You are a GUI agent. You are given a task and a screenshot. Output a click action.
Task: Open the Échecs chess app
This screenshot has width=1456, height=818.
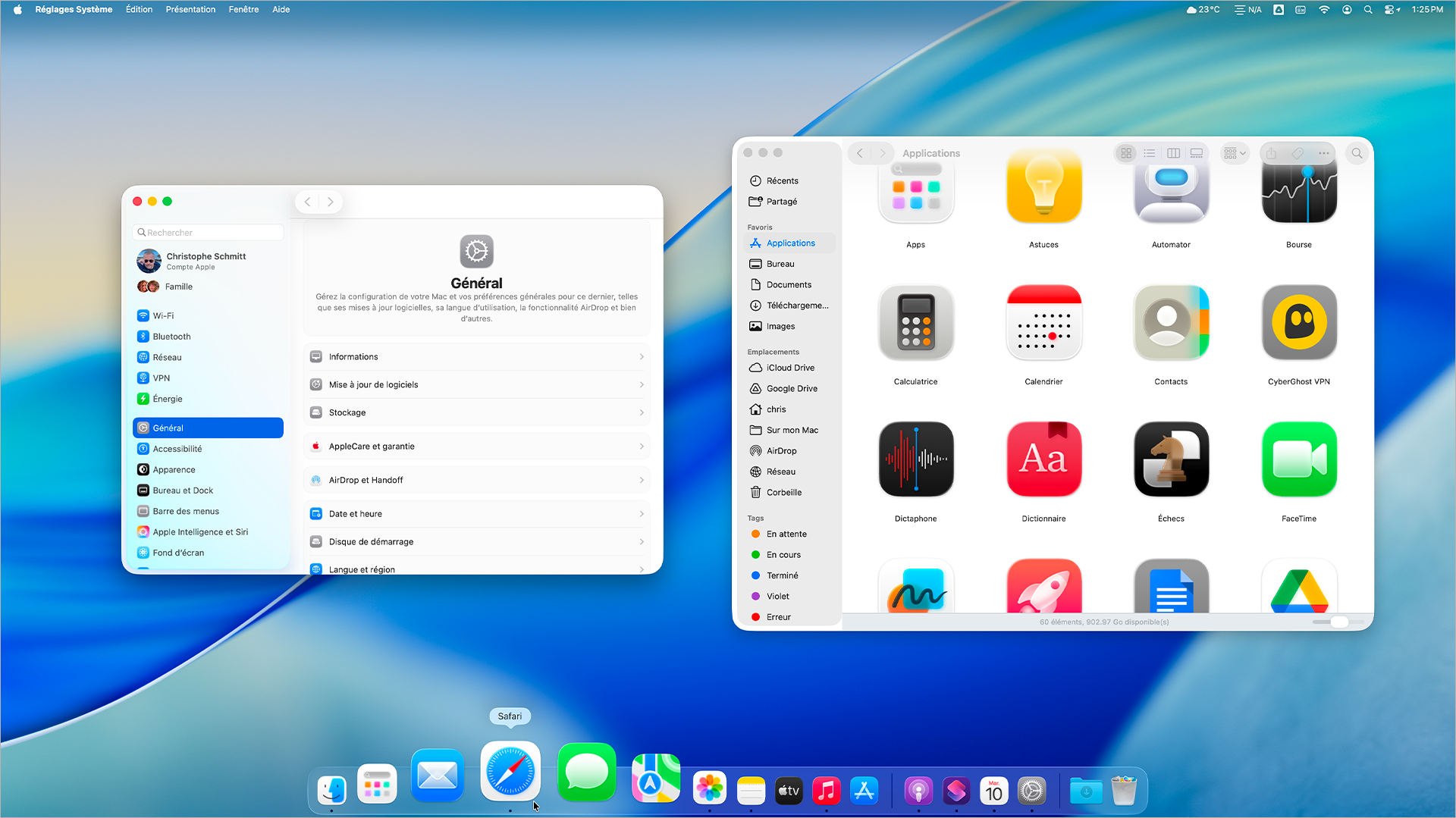(x=1171, y=459)
